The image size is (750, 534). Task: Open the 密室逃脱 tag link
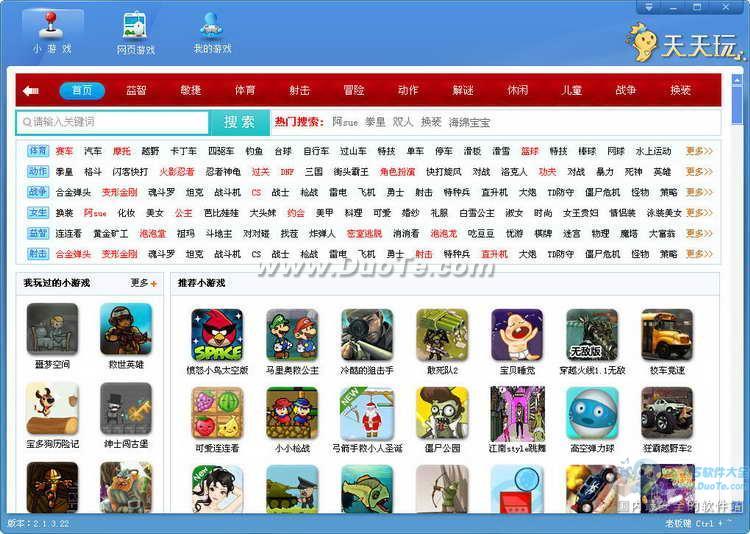tap(364, 234)
